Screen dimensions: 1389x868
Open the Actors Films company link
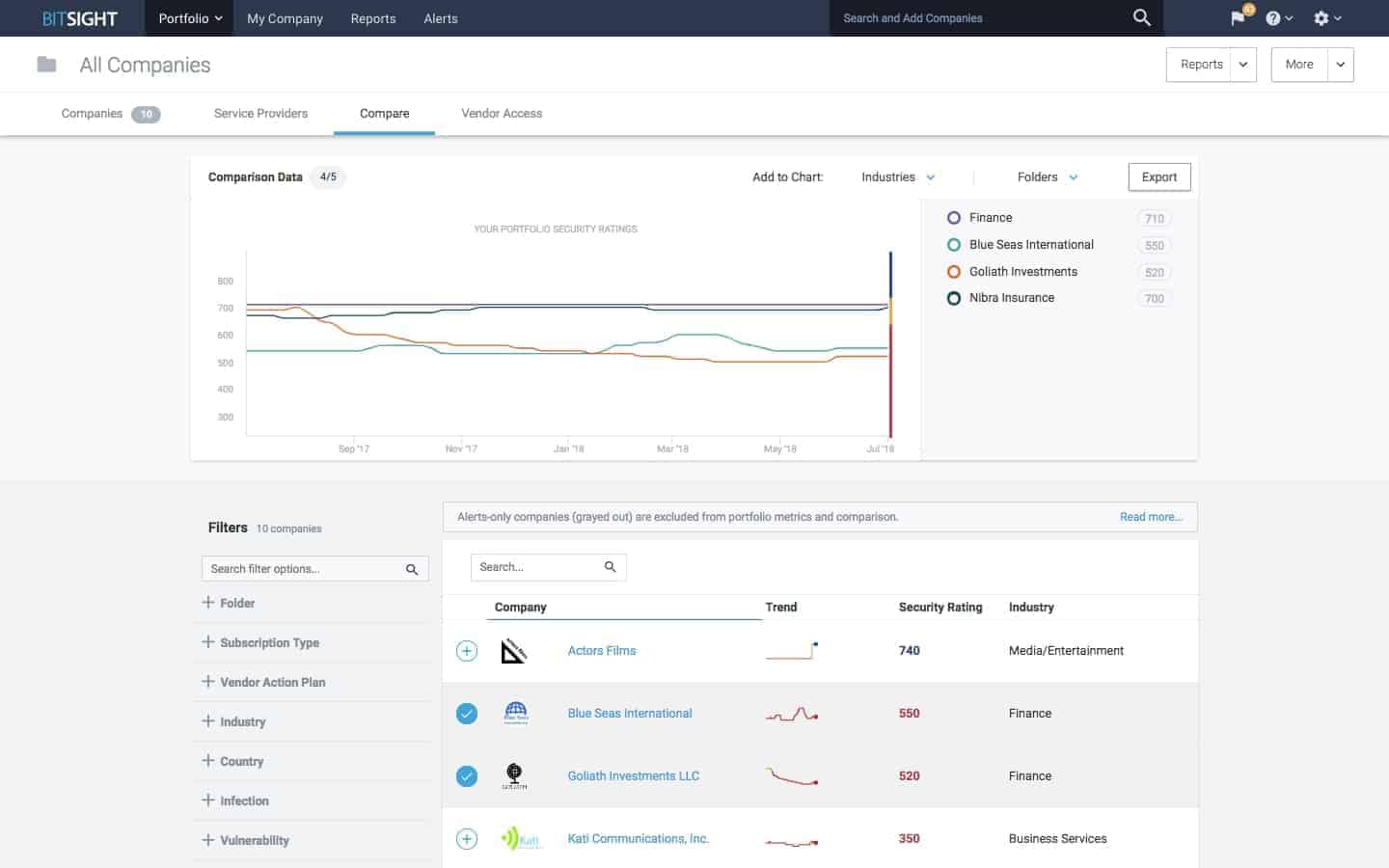pyautogui.click(x=602, y=651)
